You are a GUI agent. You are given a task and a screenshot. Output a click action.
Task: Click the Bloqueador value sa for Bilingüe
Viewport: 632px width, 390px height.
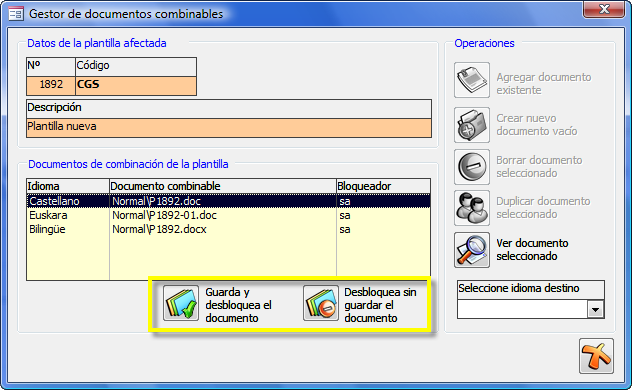(x=383, y=229)
